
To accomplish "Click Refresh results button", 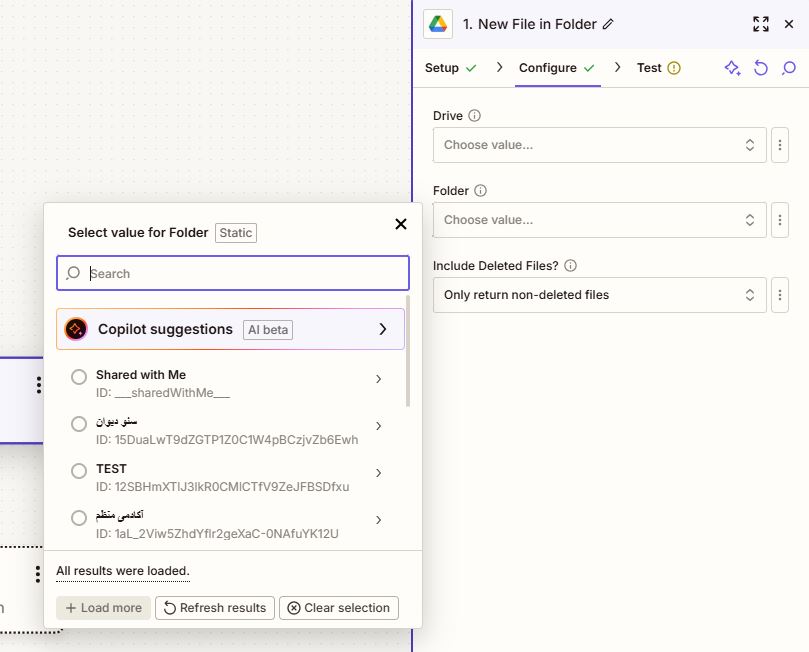I will [x=215, y=608].
